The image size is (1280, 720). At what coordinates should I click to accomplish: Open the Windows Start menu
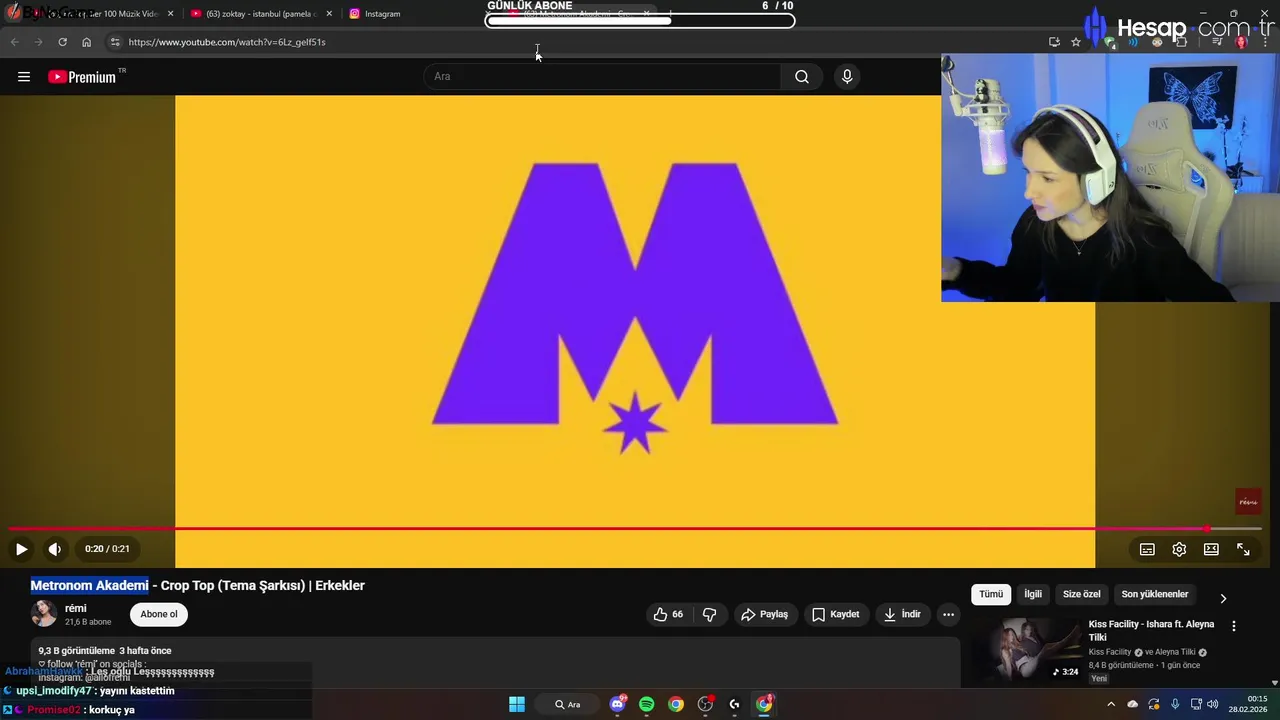[517, 704]
